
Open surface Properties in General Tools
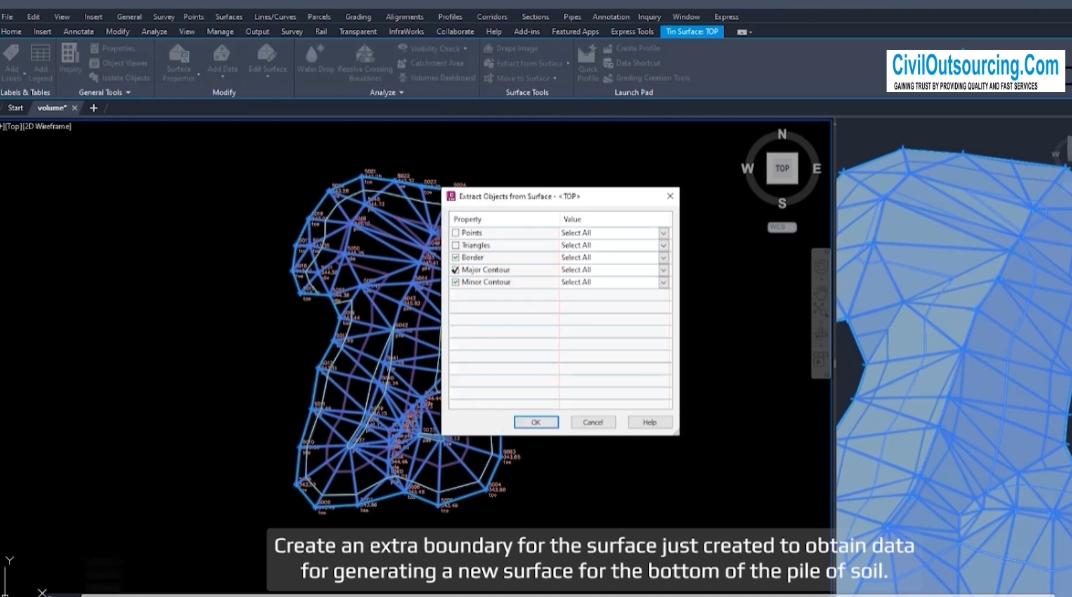click(112, 49)
